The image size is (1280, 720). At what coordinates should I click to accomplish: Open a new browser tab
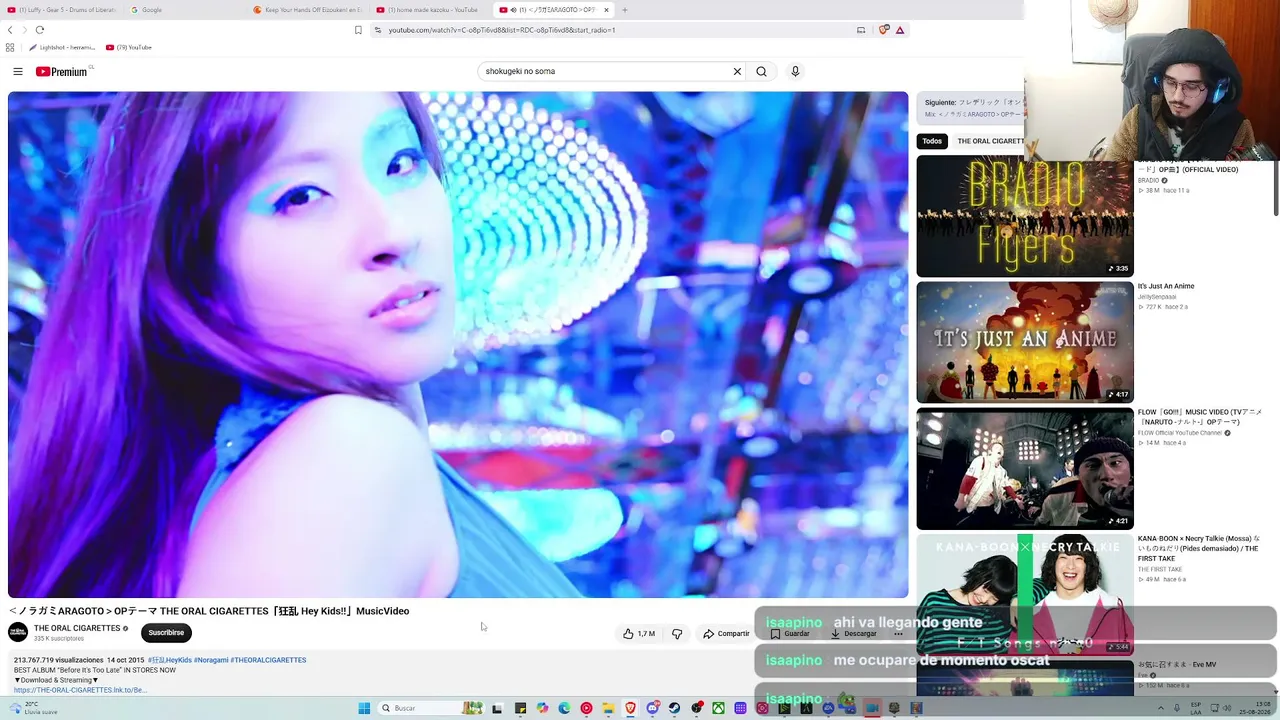624,10
